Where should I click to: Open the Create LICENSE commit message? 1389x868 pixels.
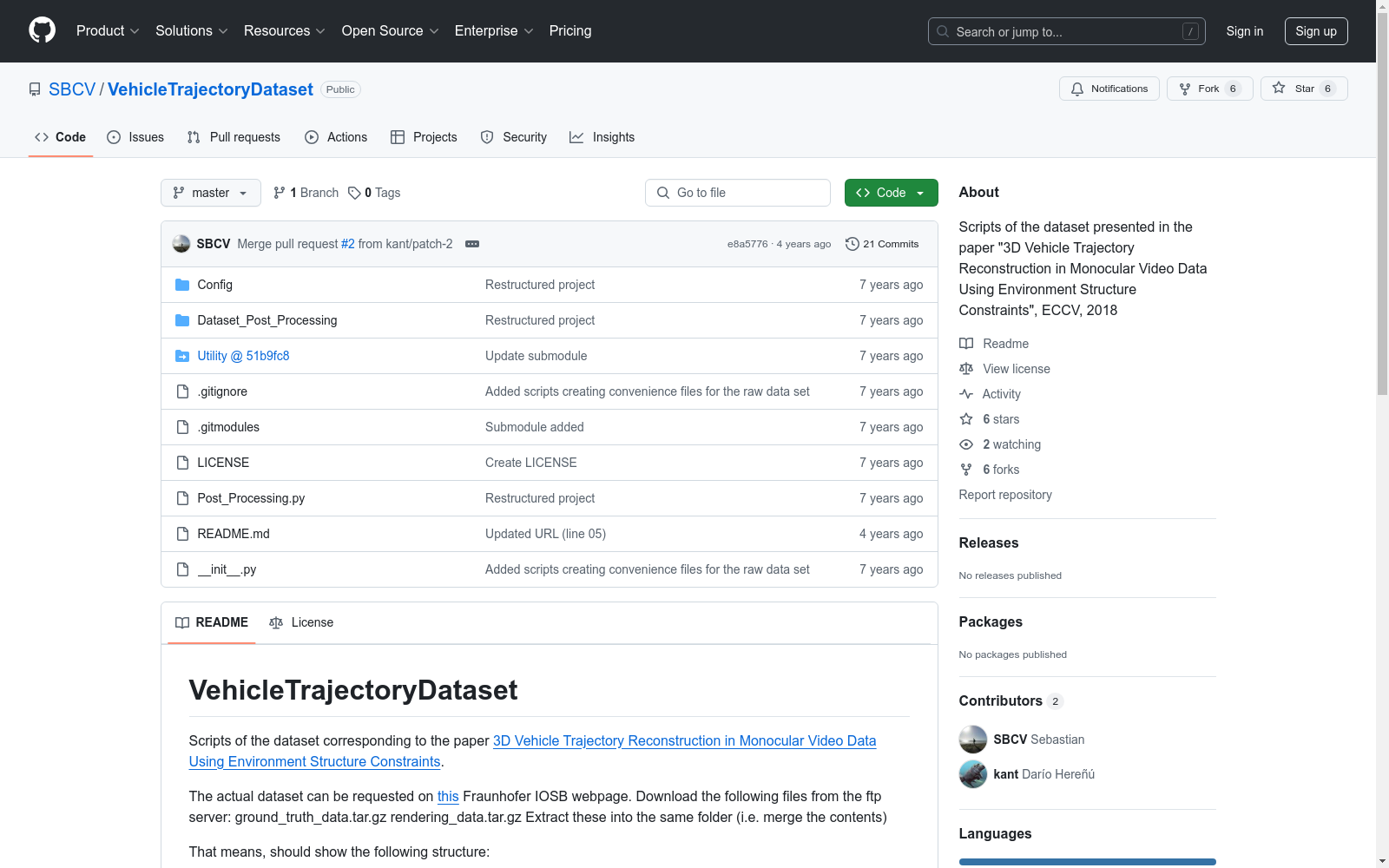point(531,463)
